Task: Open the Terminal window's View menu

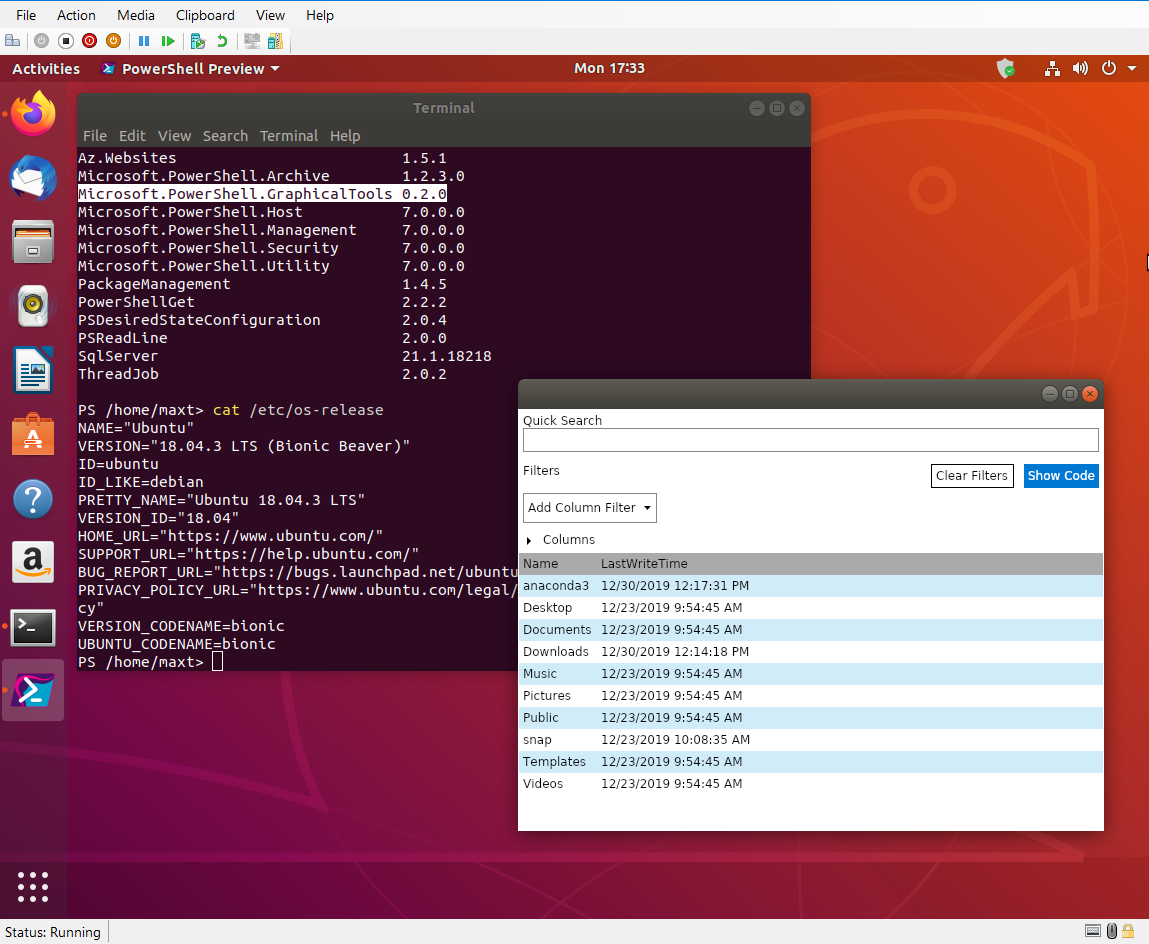Action: tap(174, 136)
